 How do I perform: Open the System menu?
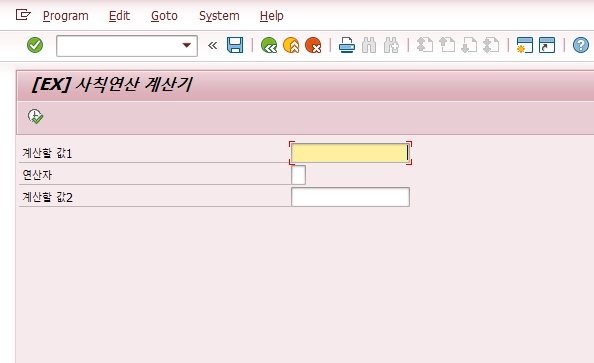tap(219, 16)
